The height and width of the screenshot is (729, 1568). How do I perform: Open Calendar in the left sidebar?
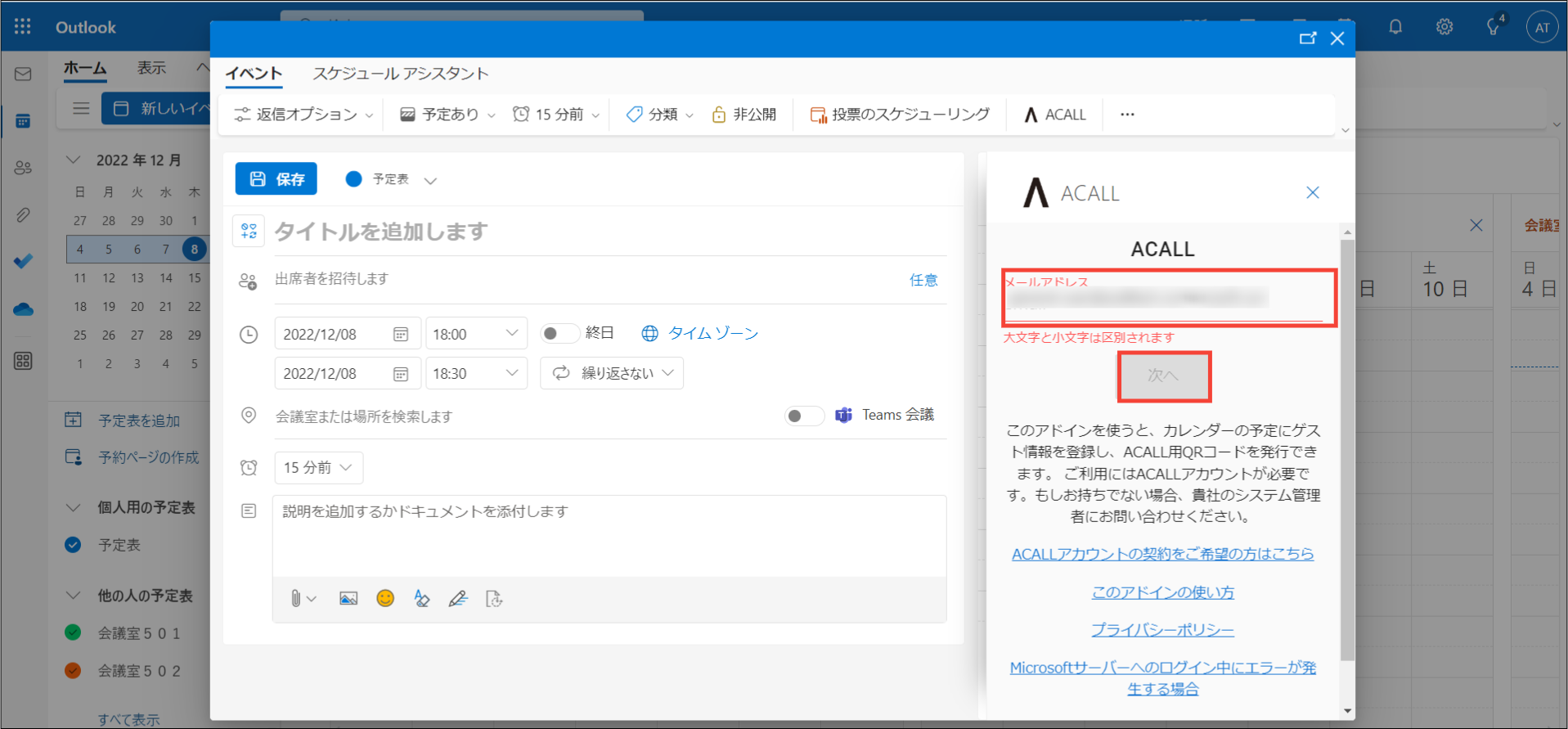tap(23, 121)
